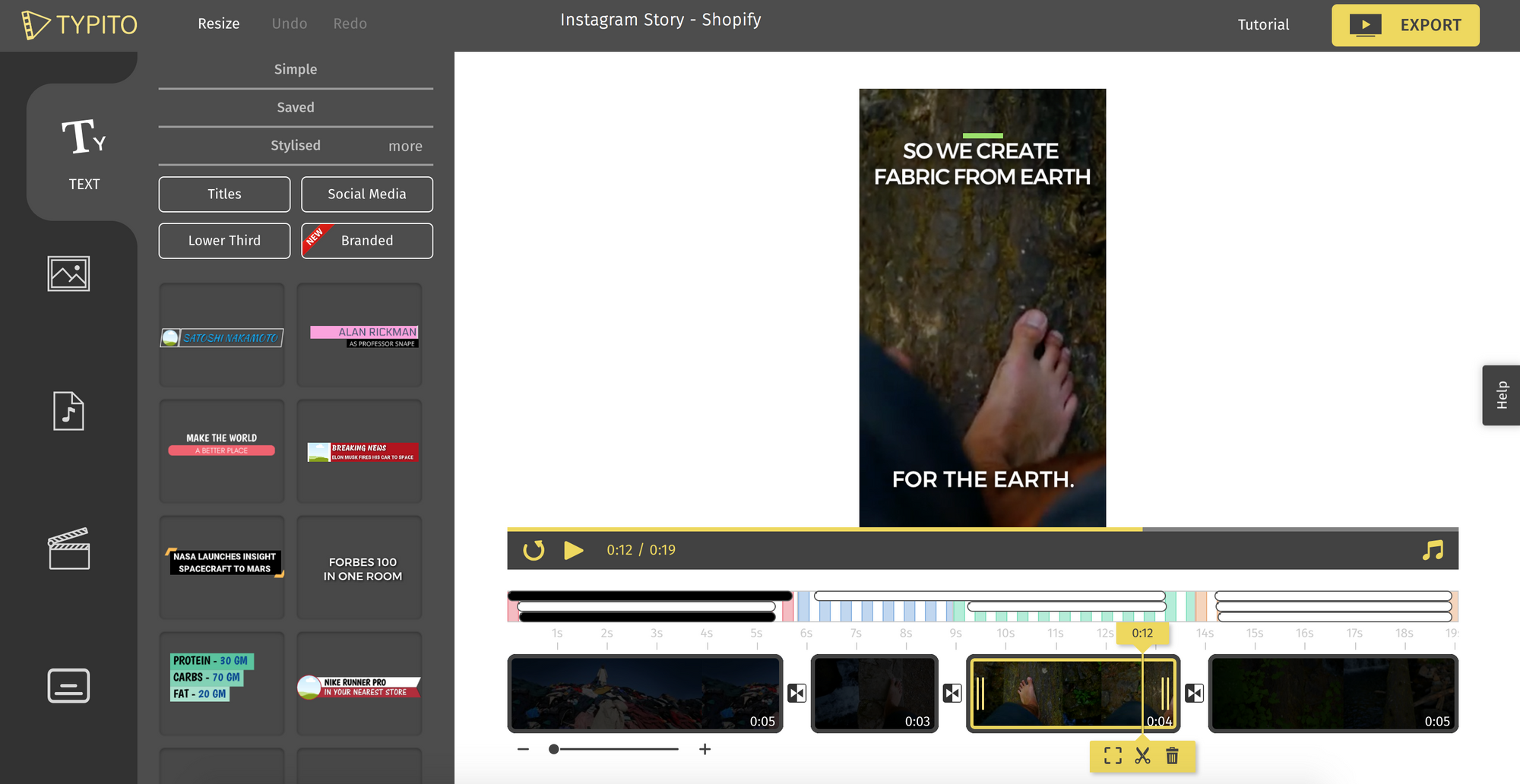Choose the NASA Launches Insight template
This screenshot has width=1520, height=784.
click(x=222, y=567)
